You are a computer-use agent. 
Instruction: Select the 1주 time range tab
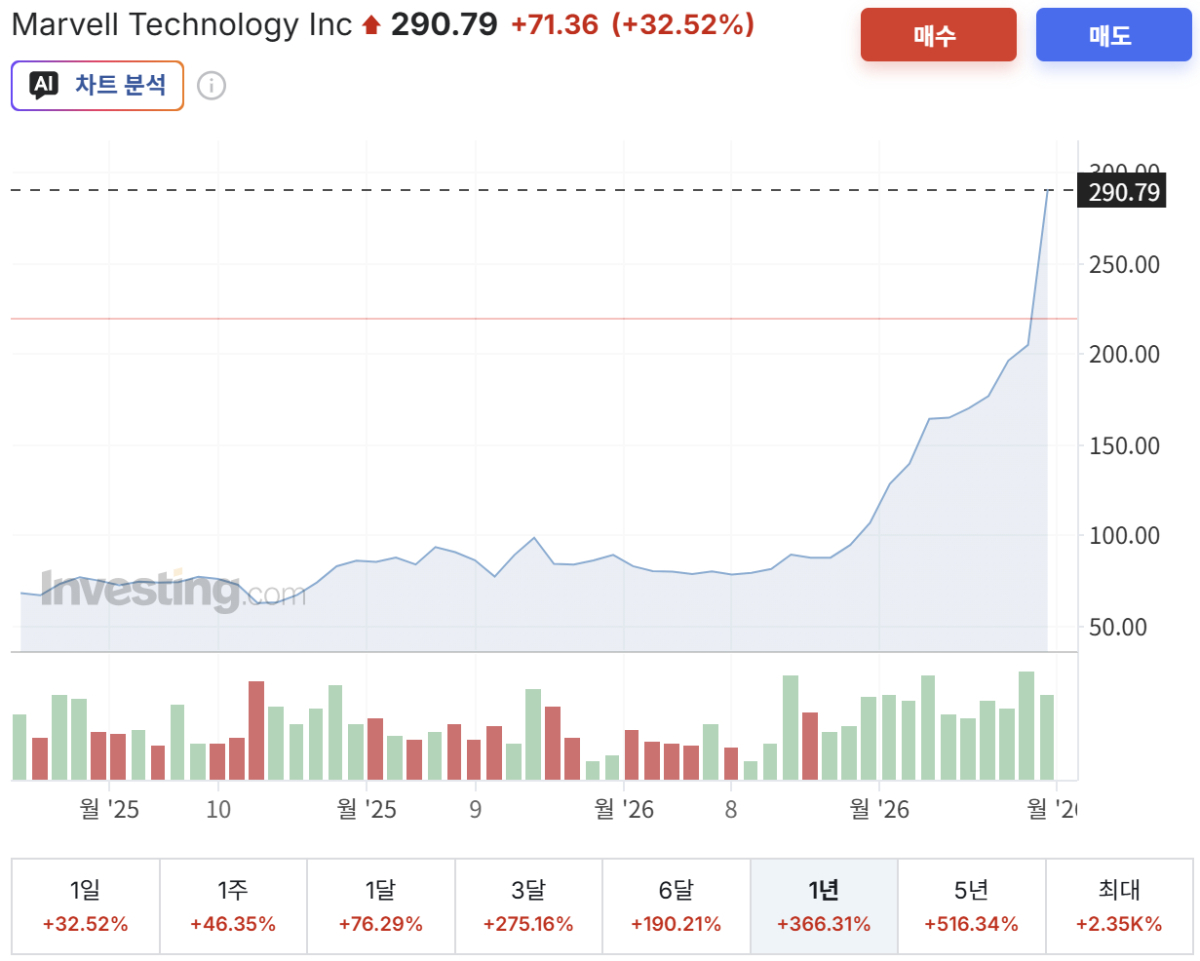tap(233, 906)
